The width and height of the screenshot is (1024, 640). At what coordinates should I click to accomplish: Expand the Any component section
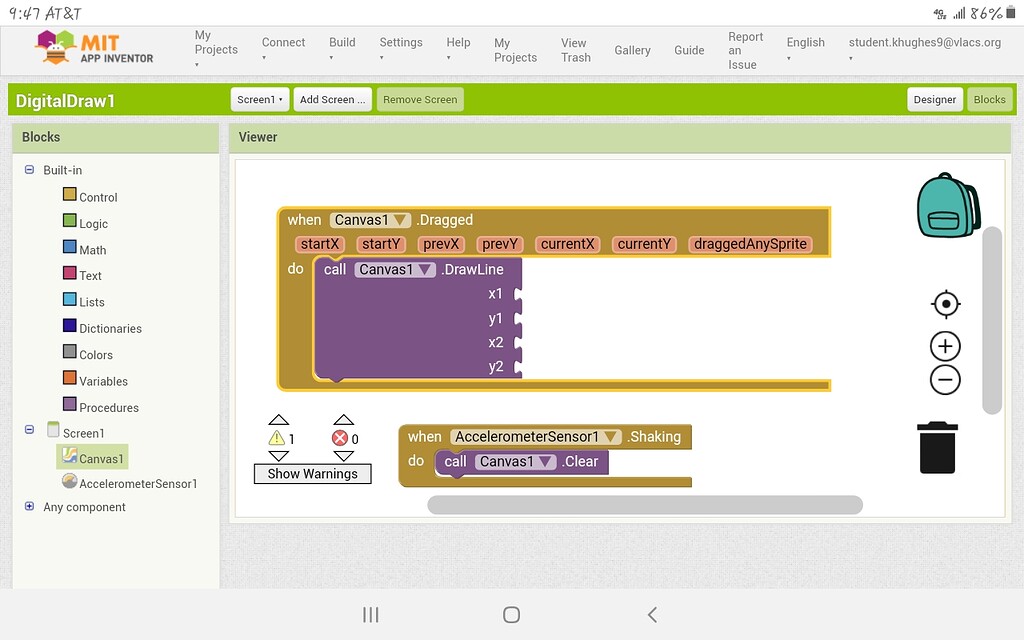[29, 507]
